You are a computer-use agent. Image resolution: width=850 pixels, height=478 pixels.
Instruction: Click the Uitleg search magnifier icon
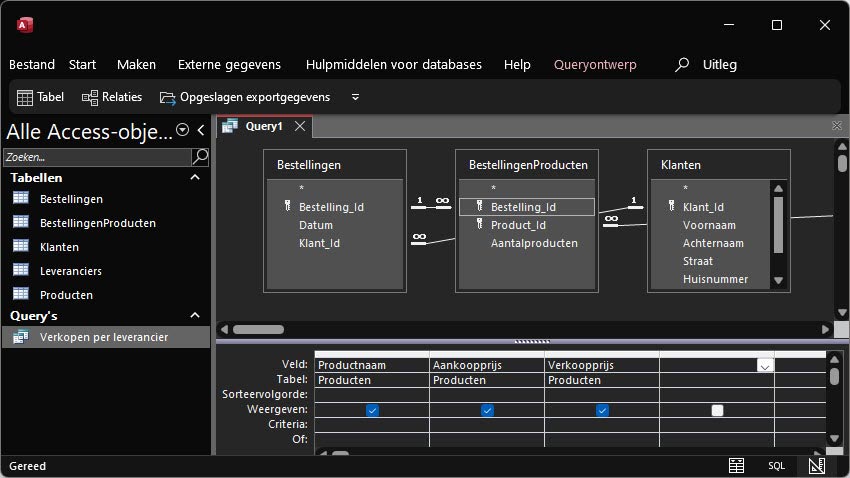(x=682, y=65)
